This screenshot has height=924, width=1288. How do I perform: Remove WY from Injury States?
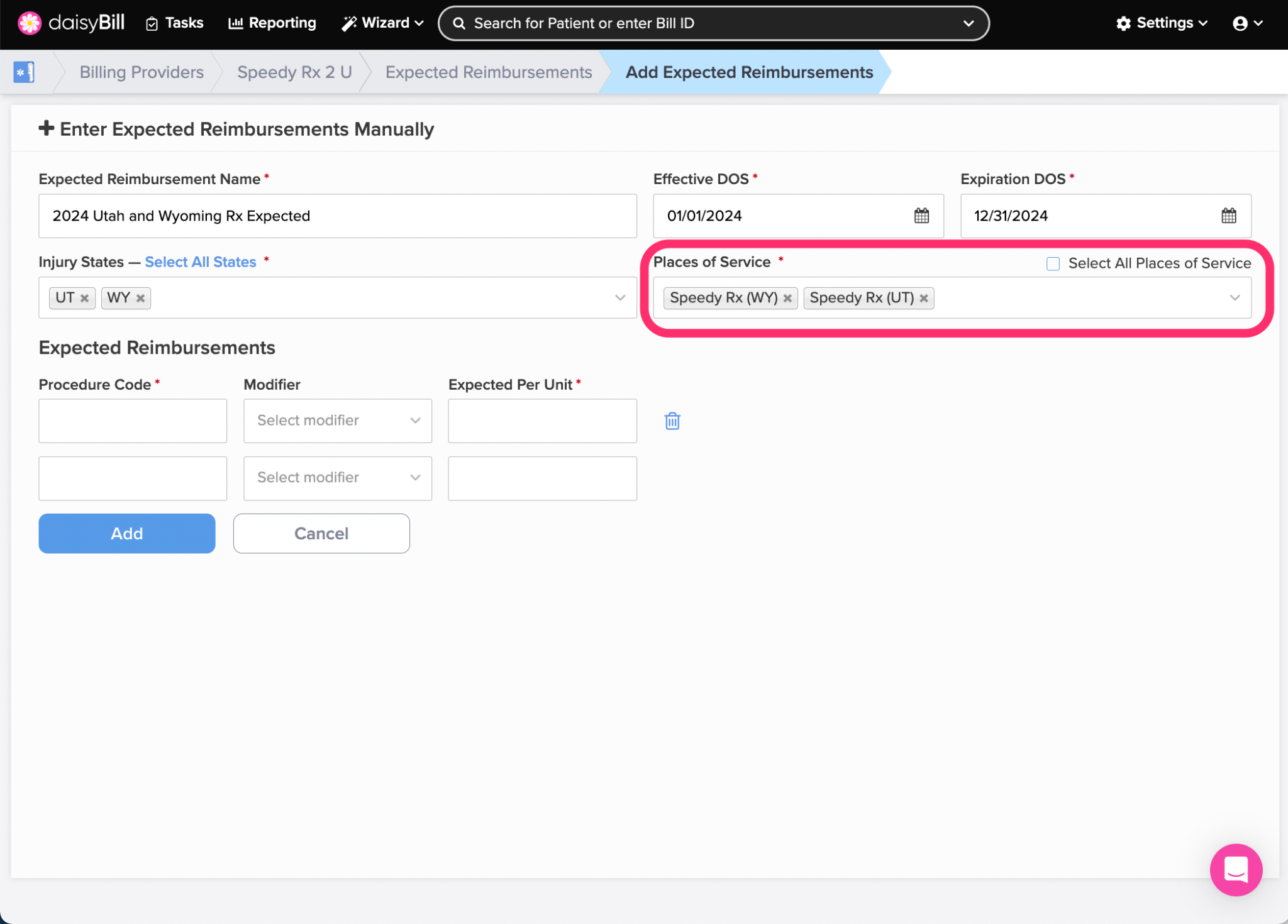tap(141, 299)
